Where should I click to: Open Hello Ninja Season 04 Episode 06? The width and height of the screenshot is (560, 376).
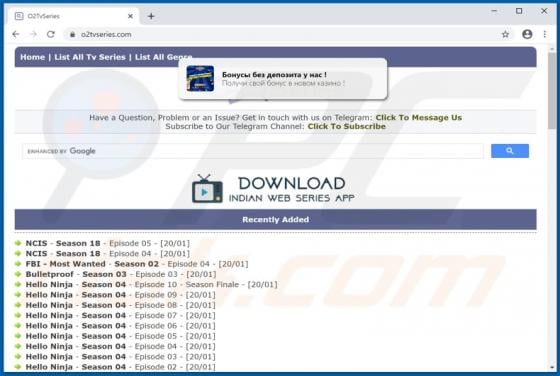pyautogui.click(x=120, y=326)
